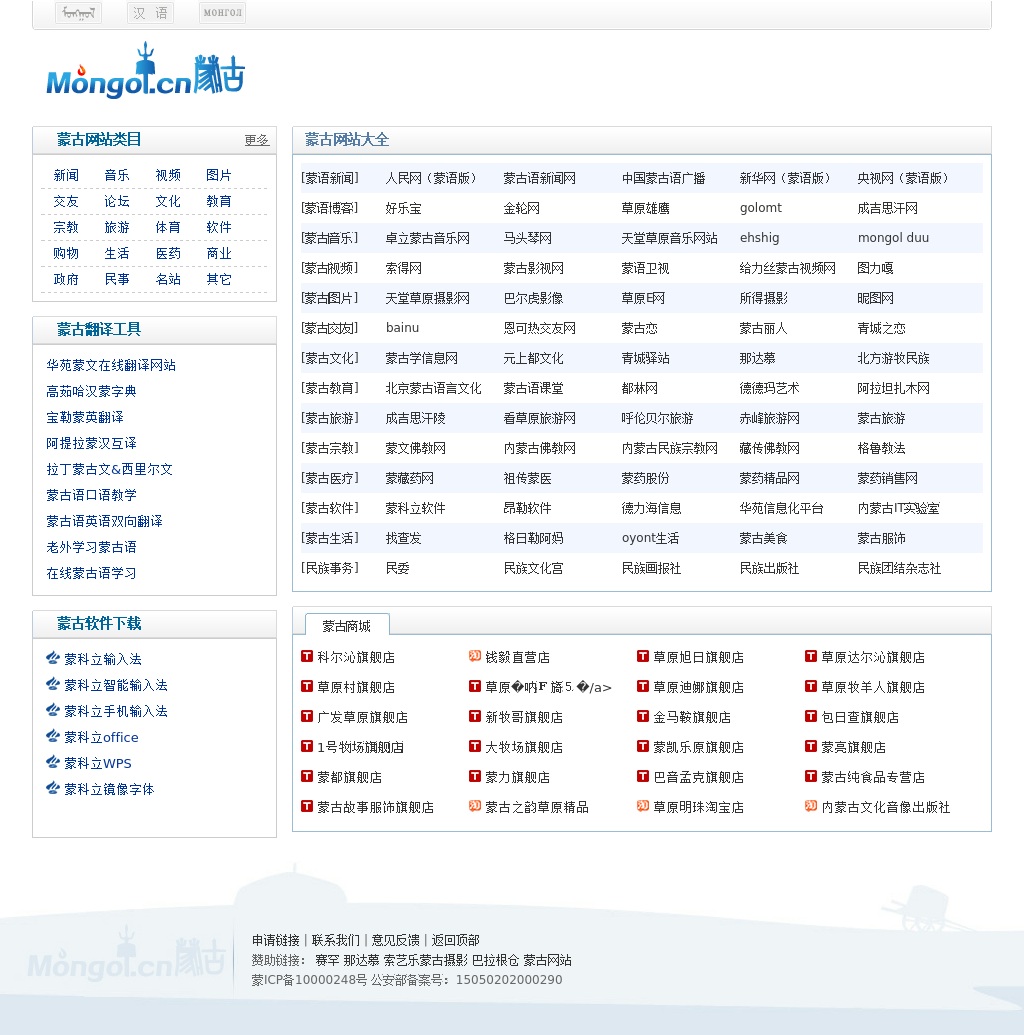Open 蒙科立手机输入法 download link

coord(116,711)
